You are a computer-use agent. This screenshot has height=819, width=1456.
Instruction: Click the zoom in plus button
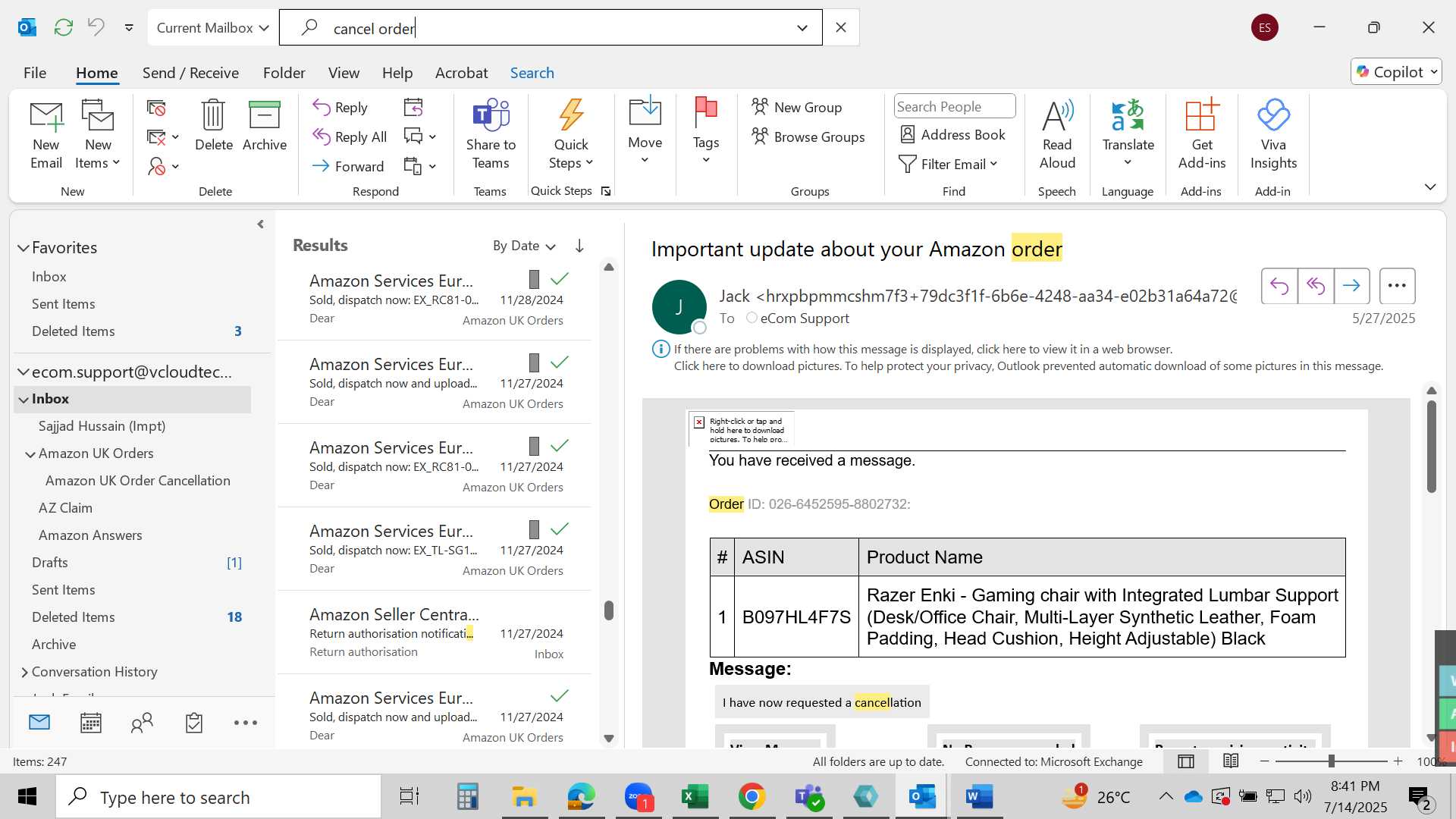coord(1398,761)
